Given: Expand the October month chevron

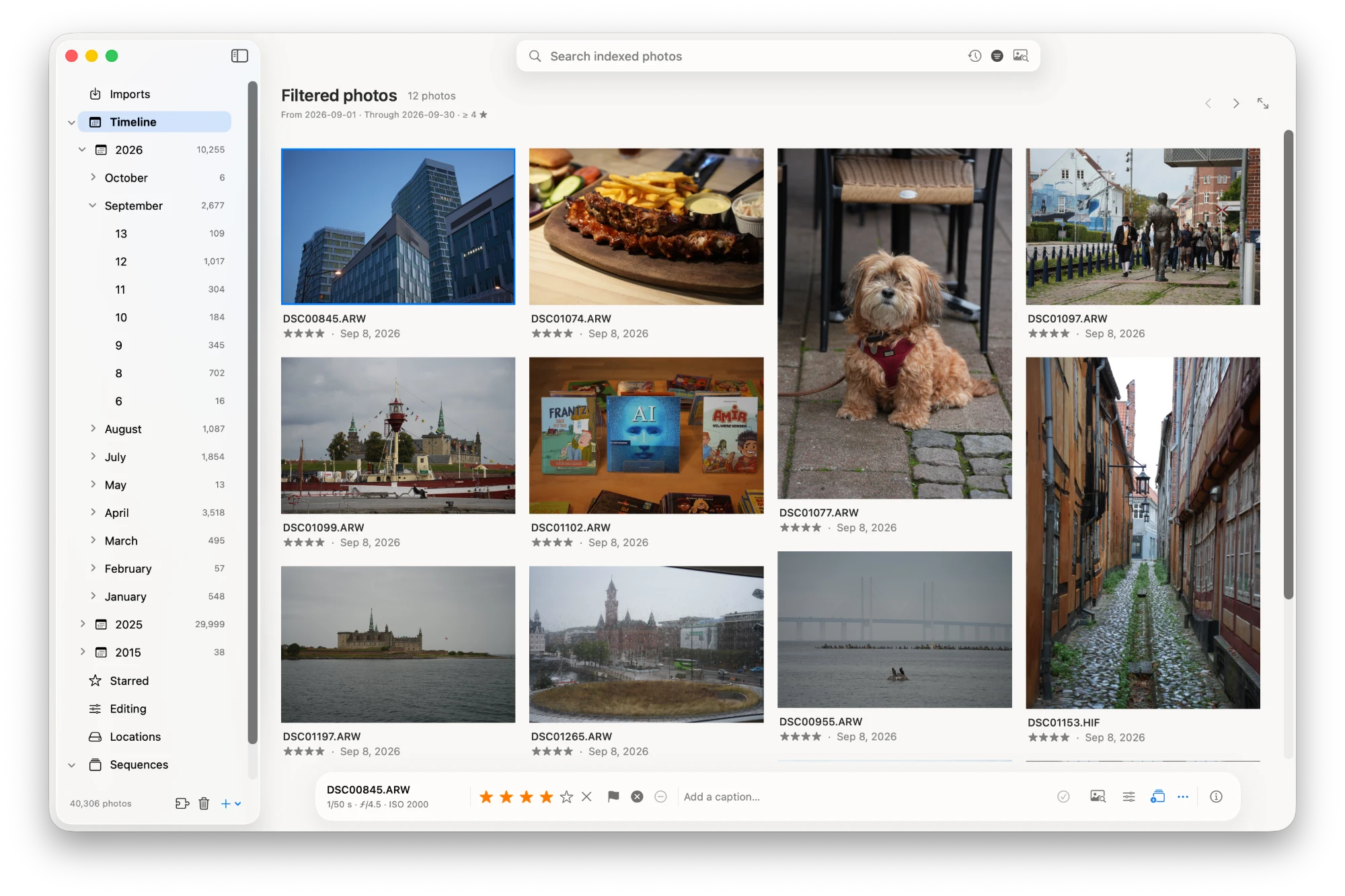Looking at the screenshot, I should pos(93,177).
